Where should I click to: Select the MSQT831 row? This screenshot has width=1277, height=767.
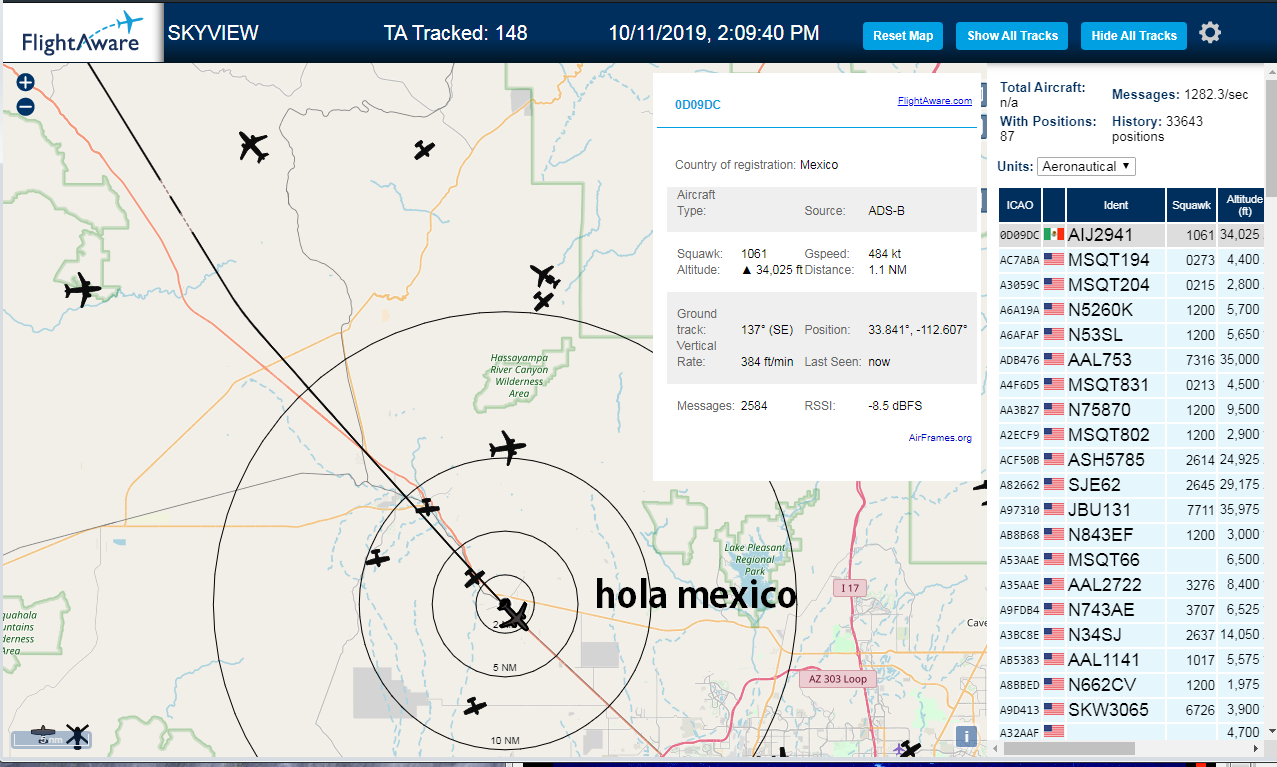(x=1131, y=385)
